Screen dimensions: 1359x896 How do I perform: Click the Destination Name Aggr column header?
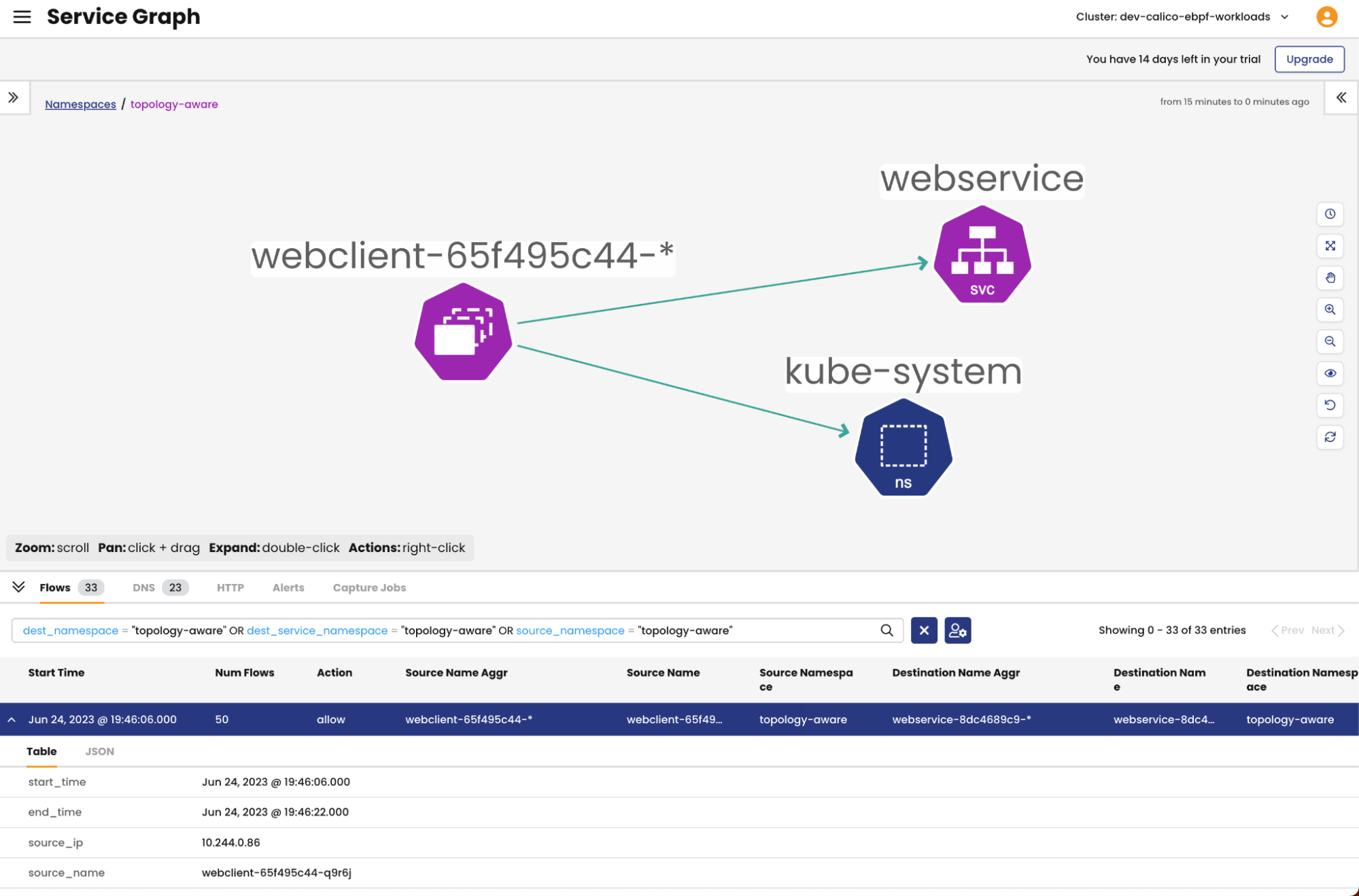point(956,672)
